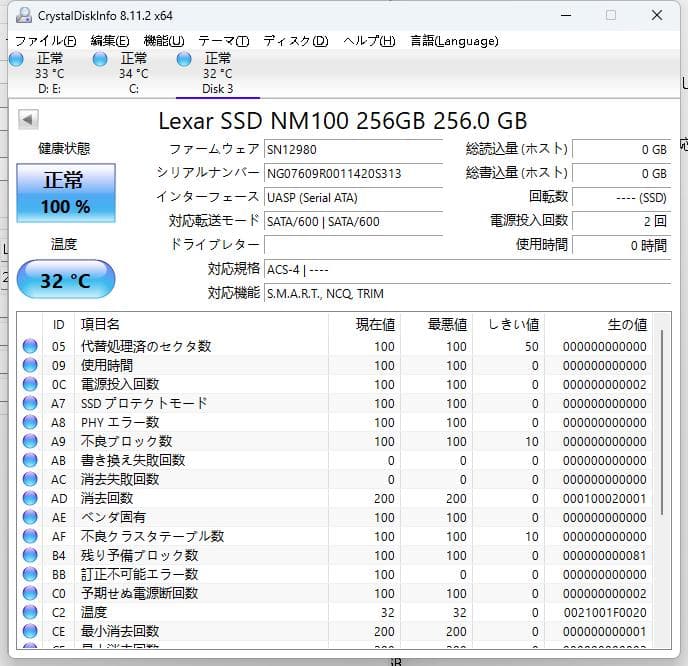Open the ディスク(D) menu
This screenshot has width=688, height=666.
pos(296,41)
